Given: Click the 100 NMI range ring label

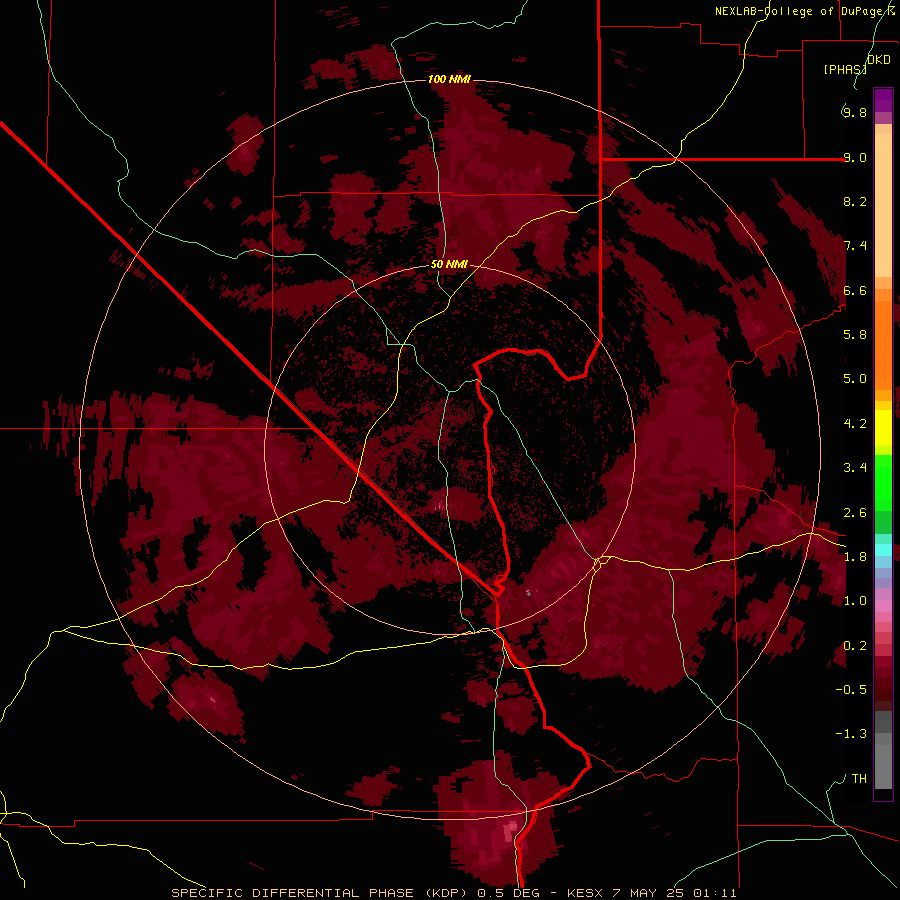Looking at the screenshot, I should [x=449, y=79].
